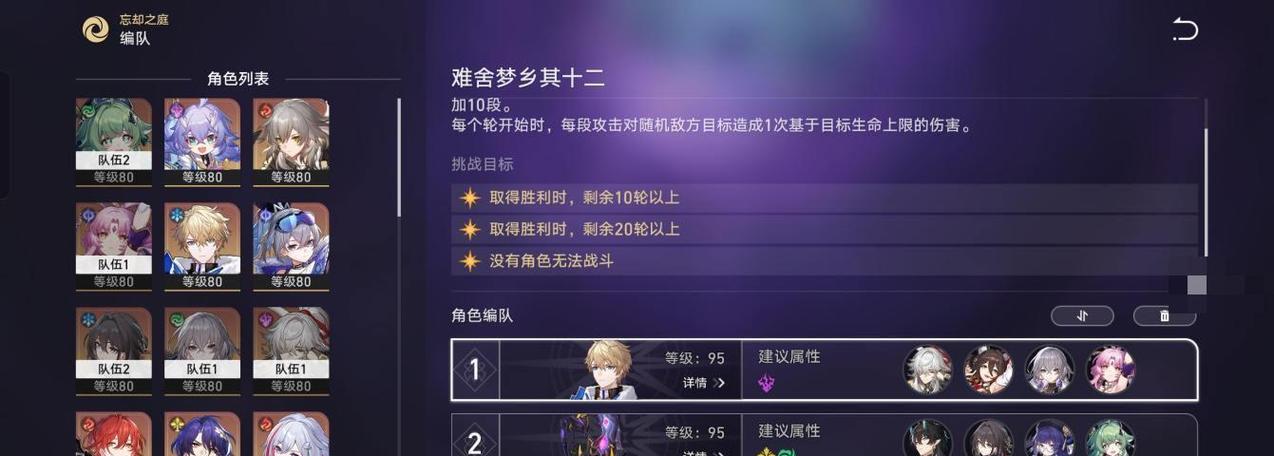Select the red-haired character in bottom row
The image size is (1274, 456).
point(114,434)
